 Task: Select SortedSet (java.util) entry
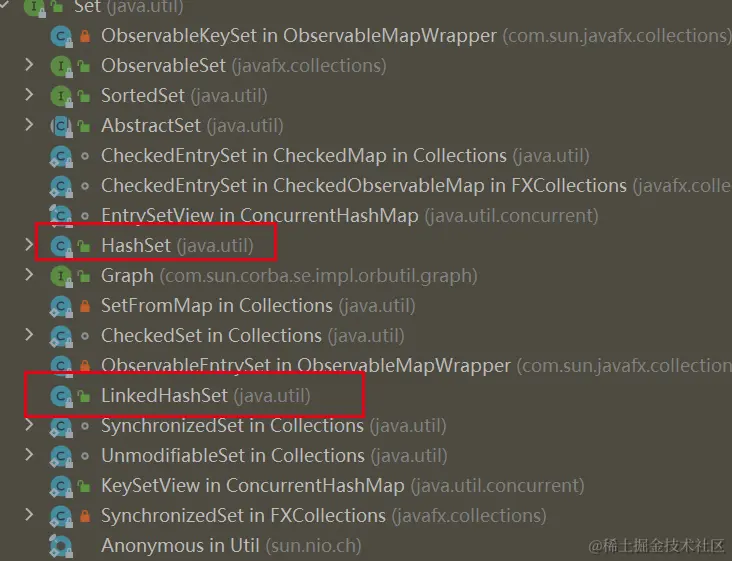(184, 96)
